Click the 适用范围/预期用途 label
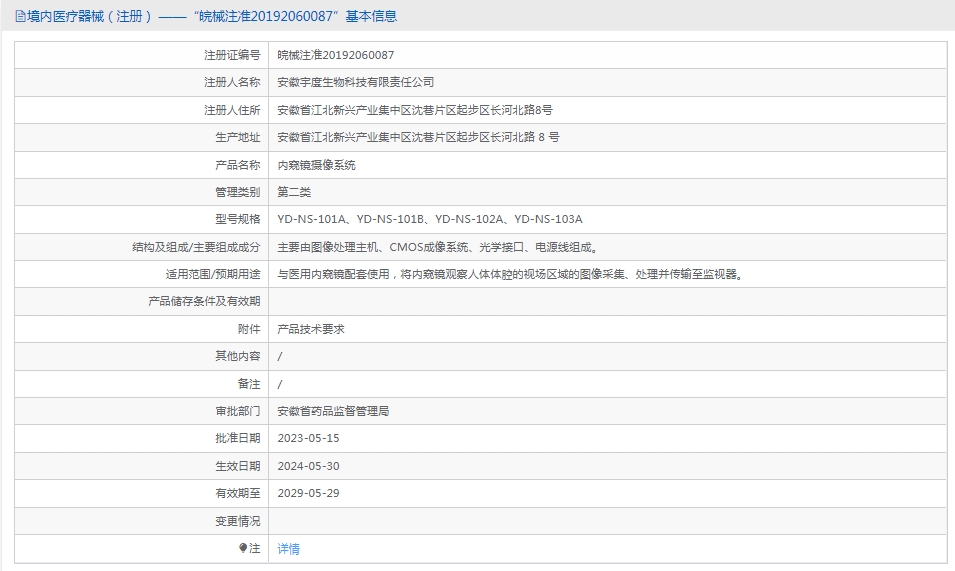This screenshot has height=571, width=955. 213,275
